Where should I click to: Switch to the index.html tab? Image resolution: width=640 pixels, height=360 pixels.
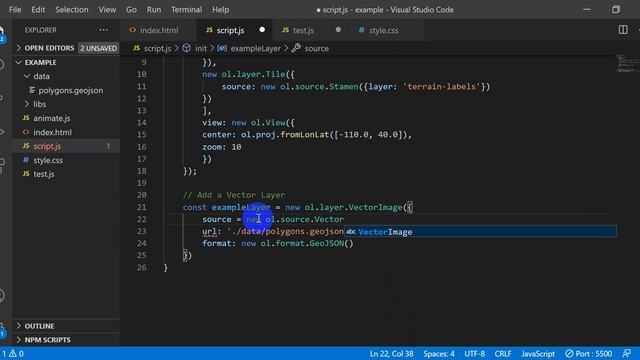click(x=158, y=30)
